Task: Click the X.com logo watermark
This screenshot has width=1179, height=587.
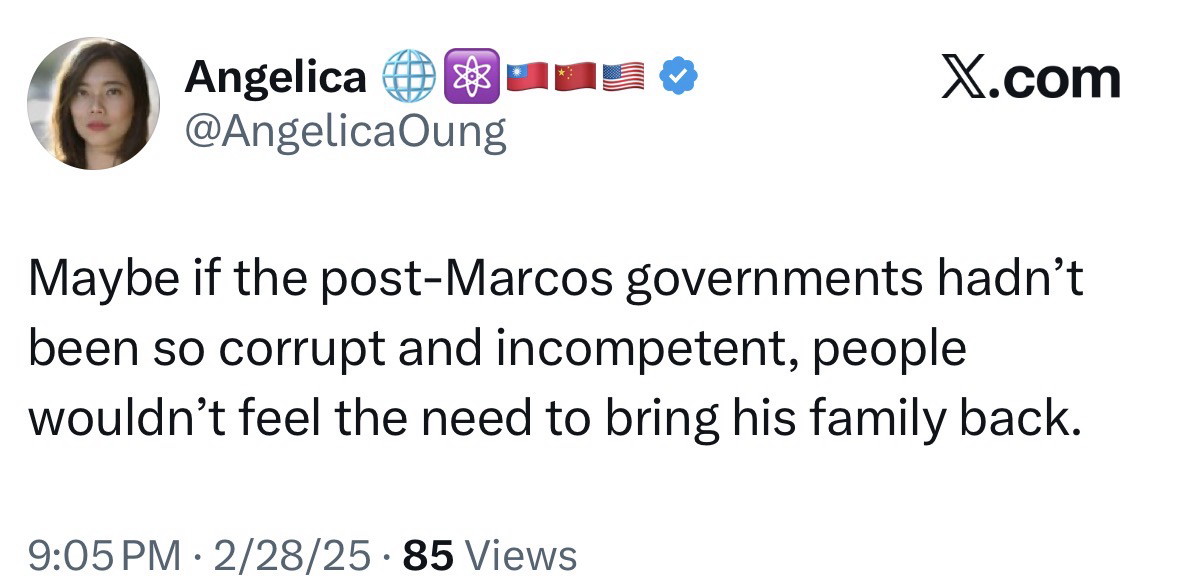Action: (x=1031, y=78)
